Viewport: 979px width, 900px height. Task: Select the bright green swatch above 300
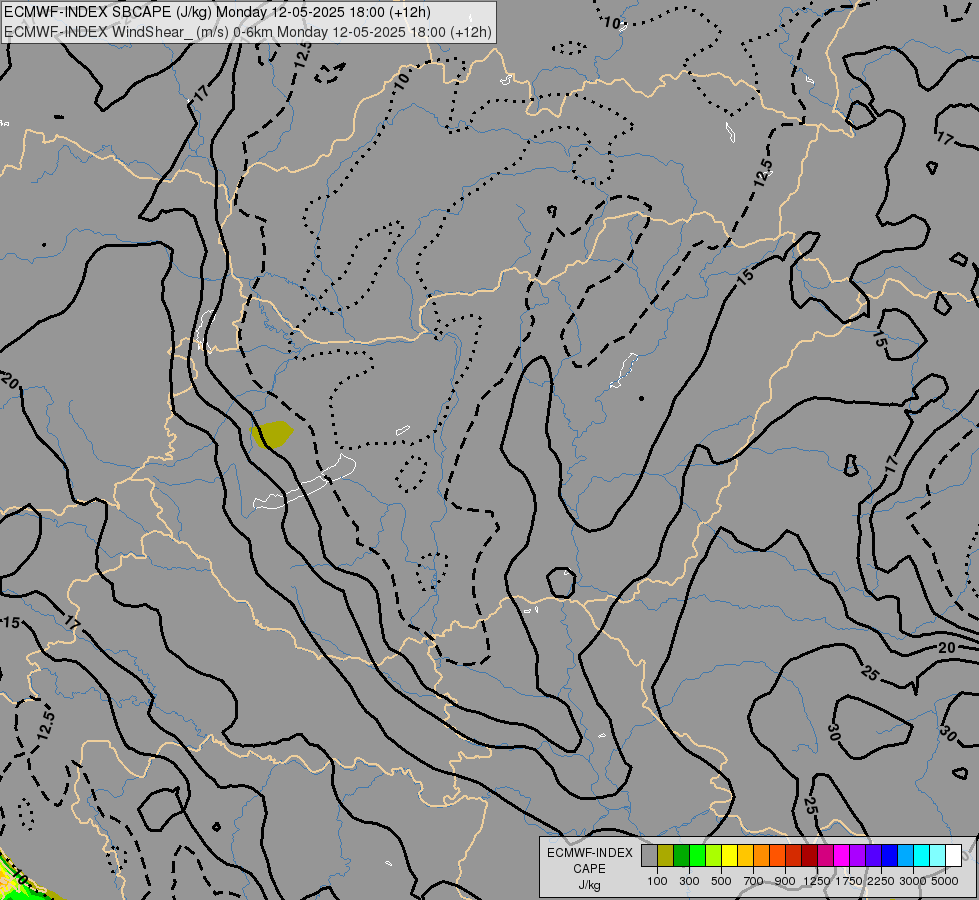click(x=697, y=855)
